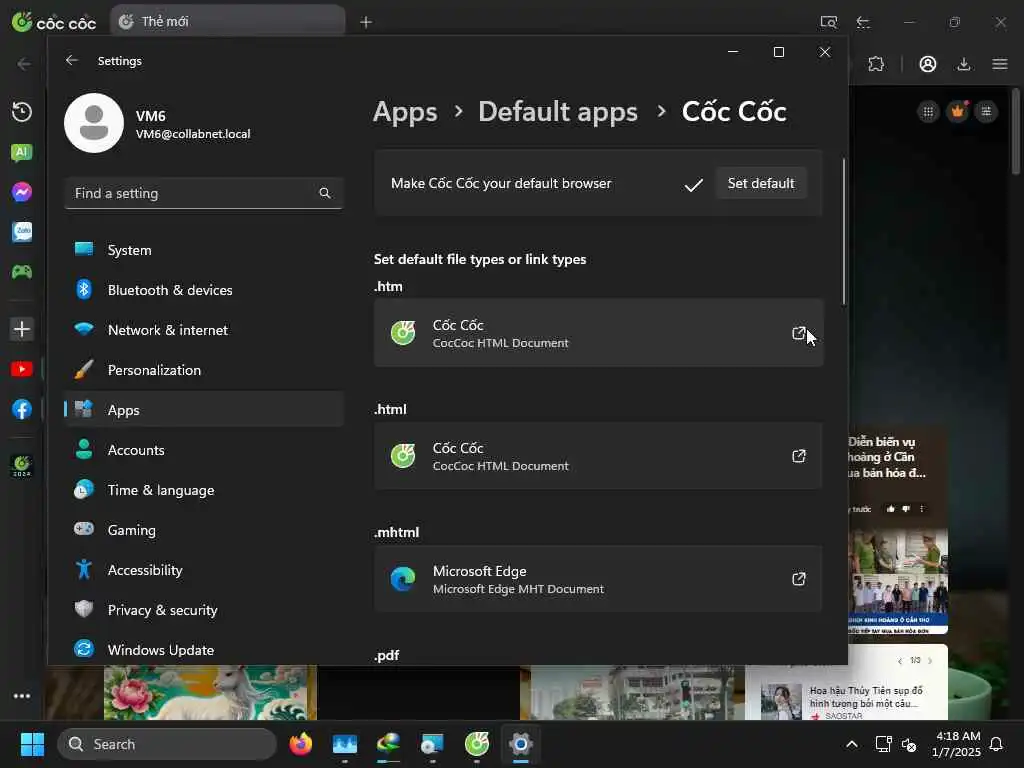Open the game controller icon in the Cốc Cốc sidebar
1024x768 pixels.
[22, 272]
